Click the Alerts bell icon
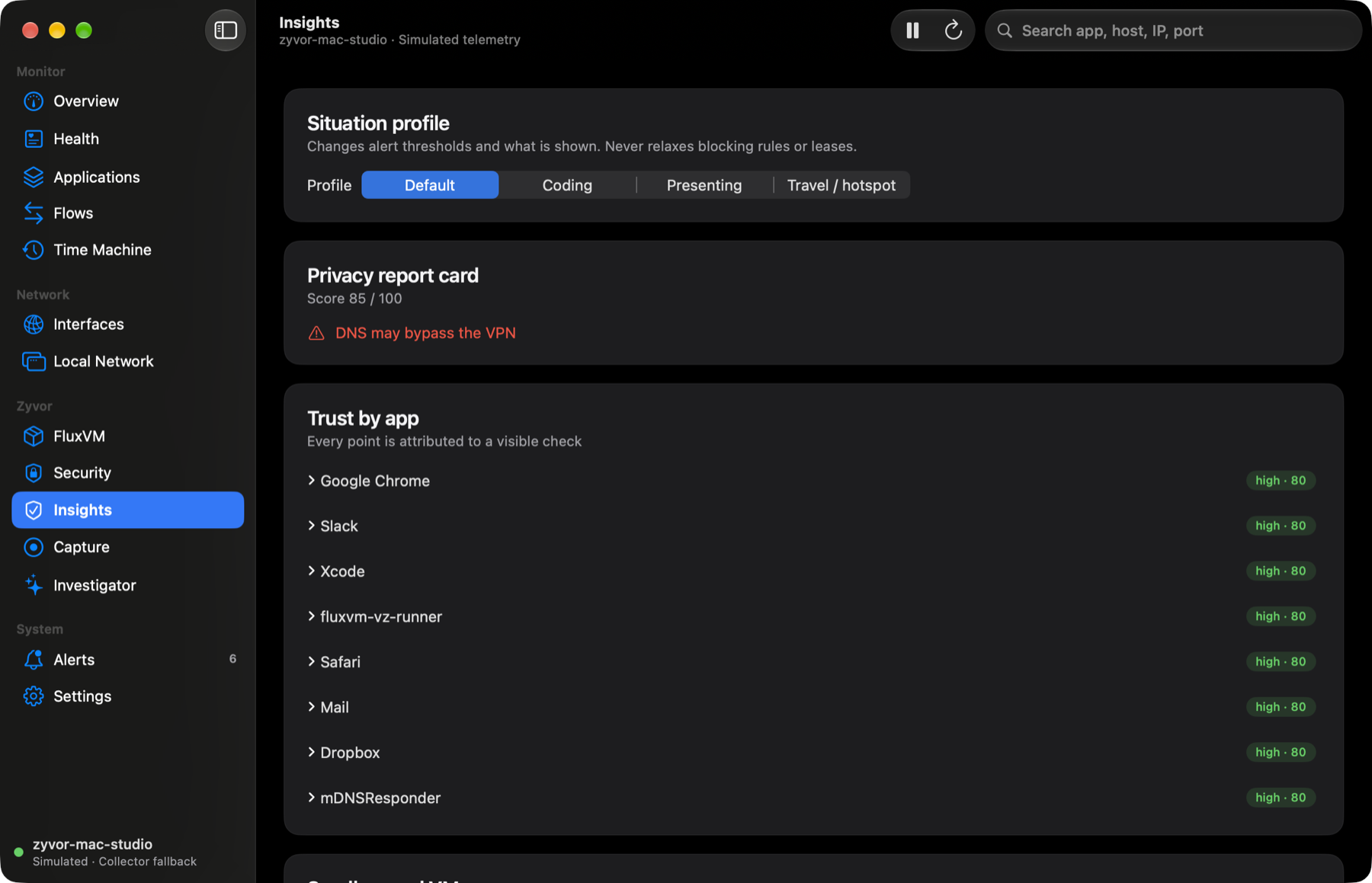 point(34,660)
